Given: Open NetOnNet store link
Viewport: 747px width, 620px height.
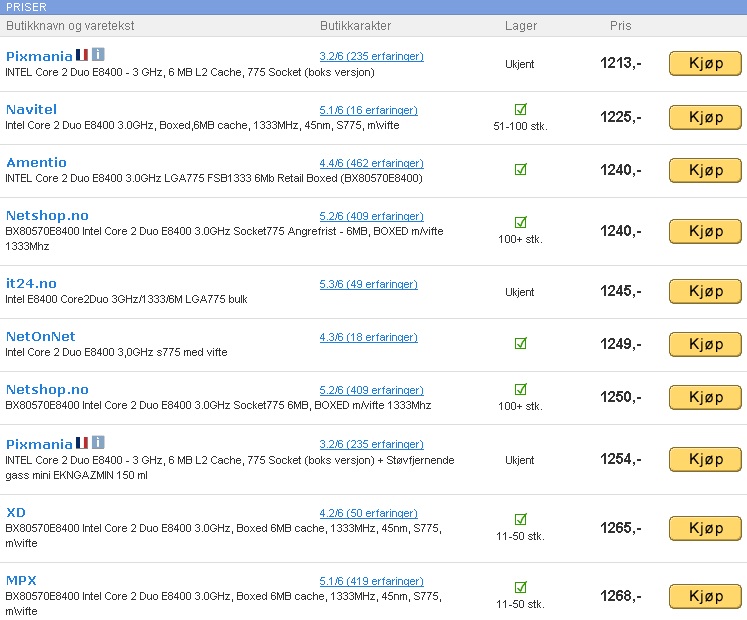Looking at the screenshot, I should [40, 336].
